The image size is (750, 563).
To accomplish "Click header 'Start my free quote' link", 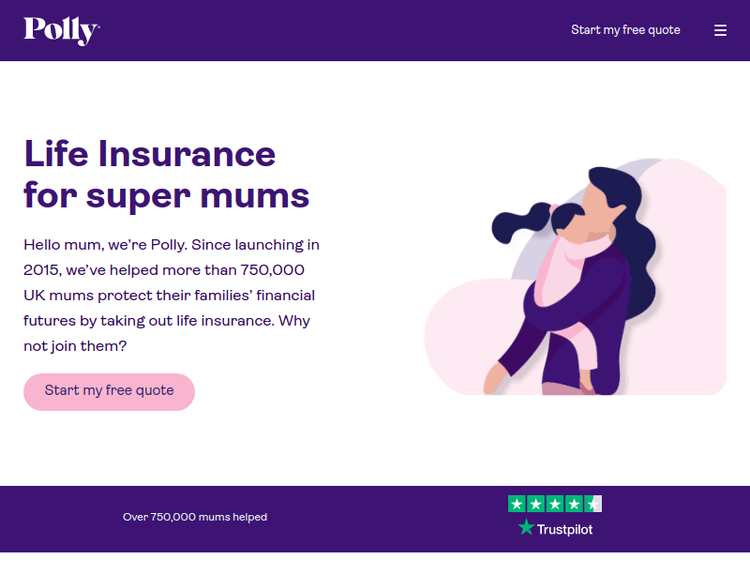I will click(x=625, y=30).
